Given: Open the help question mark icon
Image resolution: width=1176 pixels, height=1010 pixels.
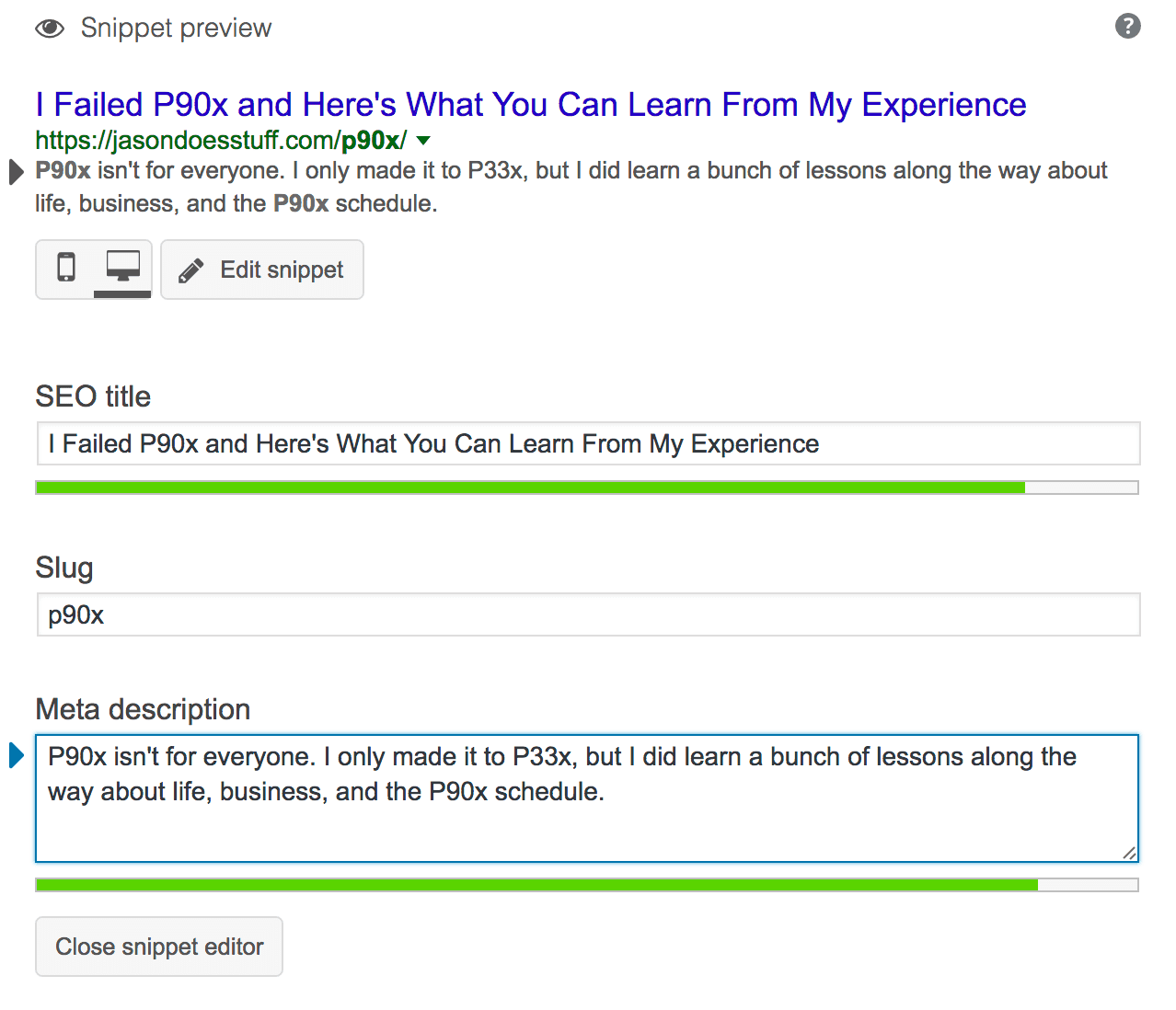Looking at the screenshot, I should [1128, 26].
